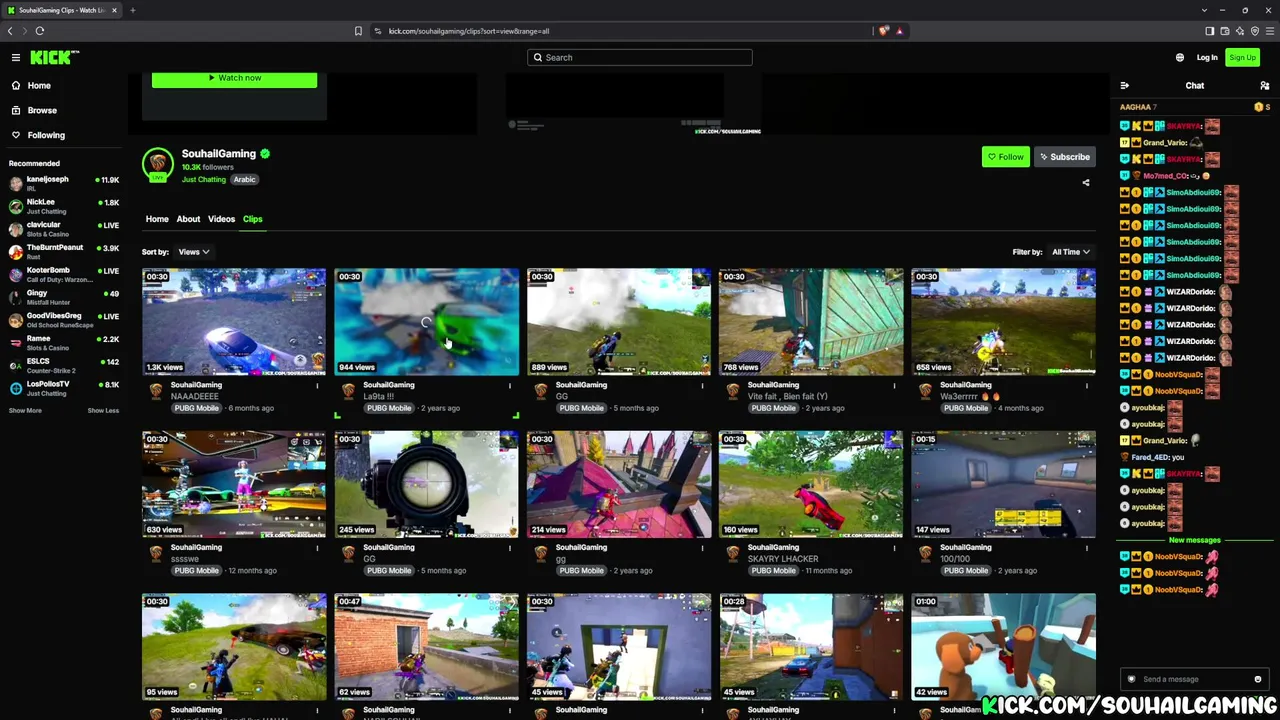
Task: Click the Watch now button
Action: coord(234,78)
